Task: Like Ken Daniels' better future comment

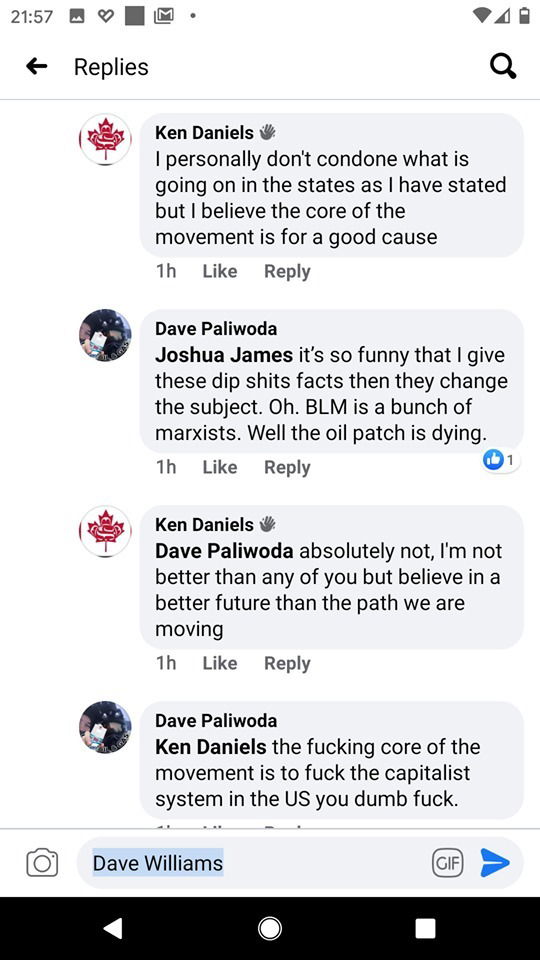Action: 220,663
